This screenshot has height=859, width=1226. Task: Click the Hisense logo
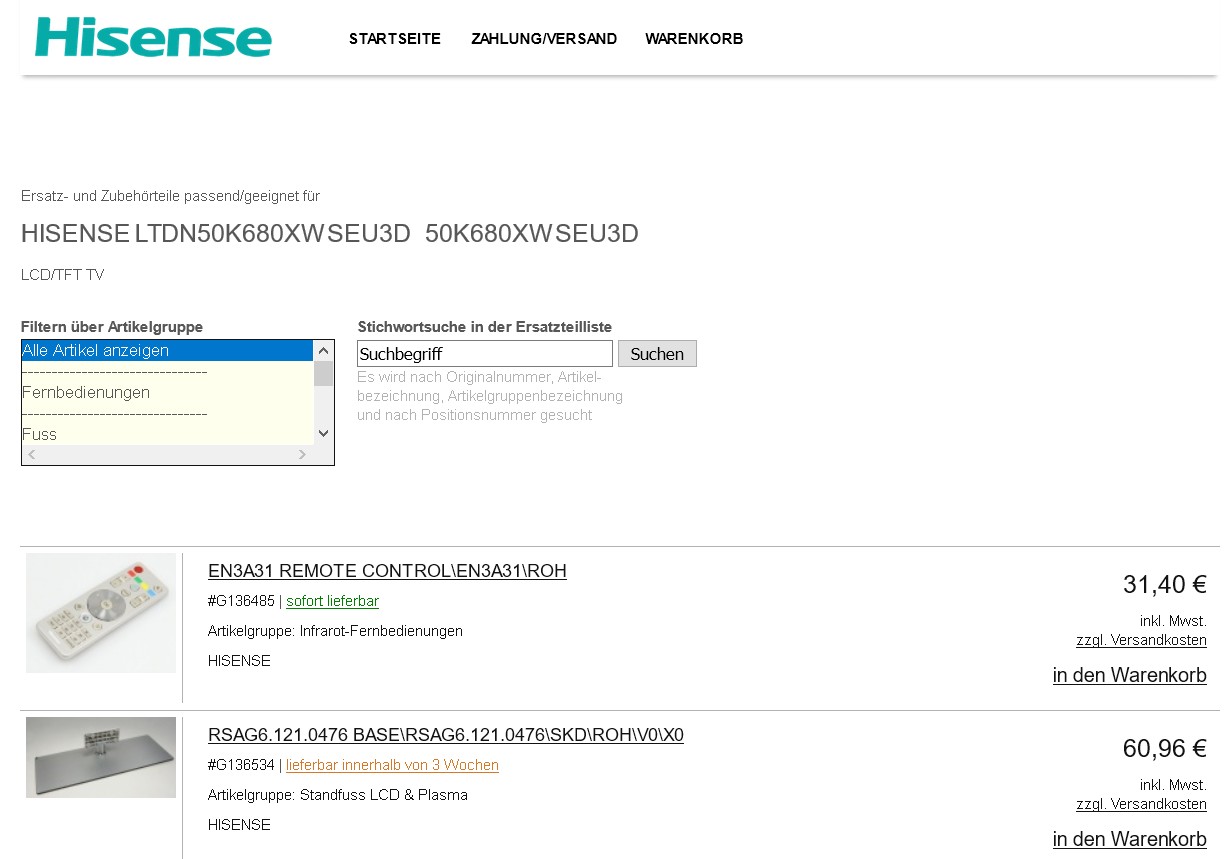click(x=153, y=38)
